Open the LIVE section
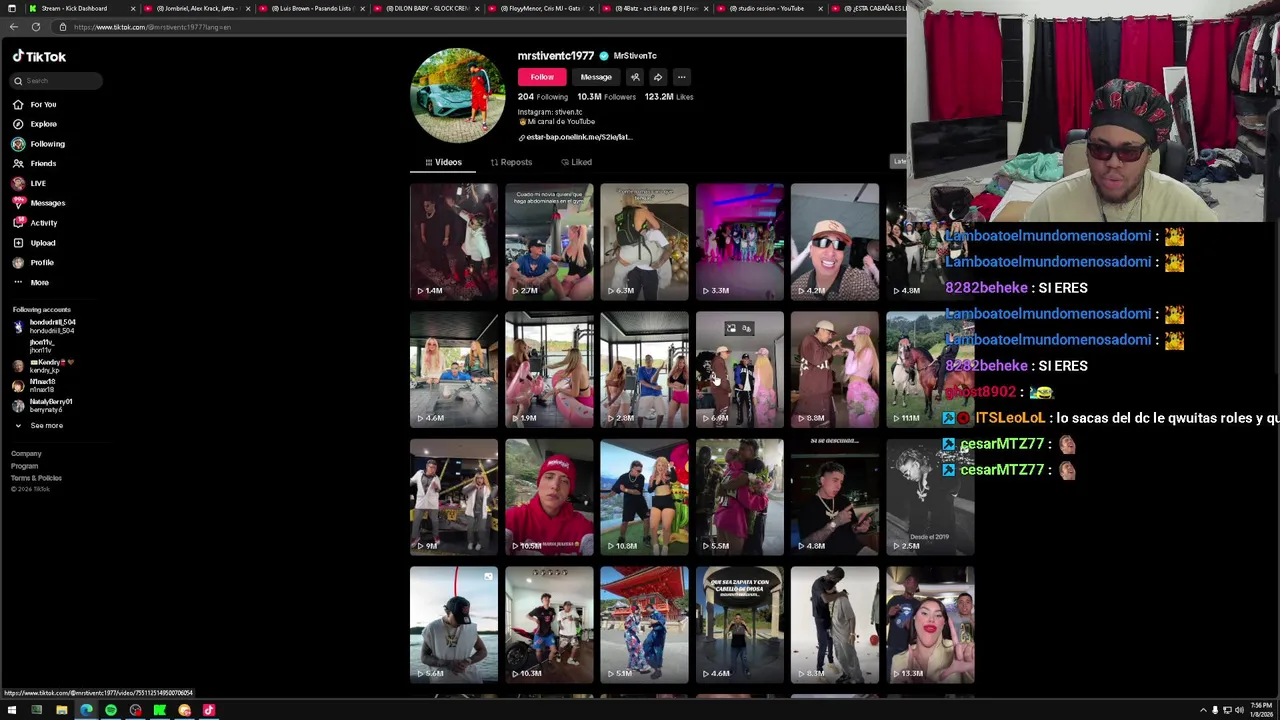This screenshot has width=1280, height=720. [x=38, y=183]
